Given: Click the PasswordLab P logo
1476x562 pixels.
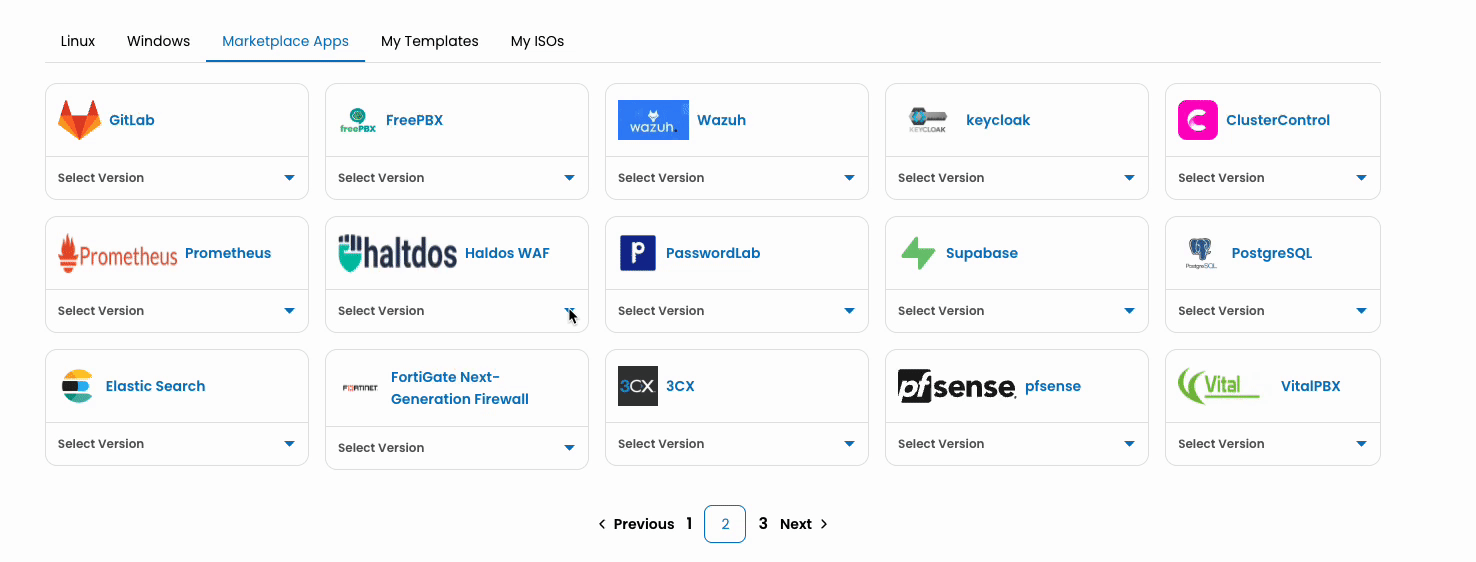Looking at the screenshot, I should 638,253.
